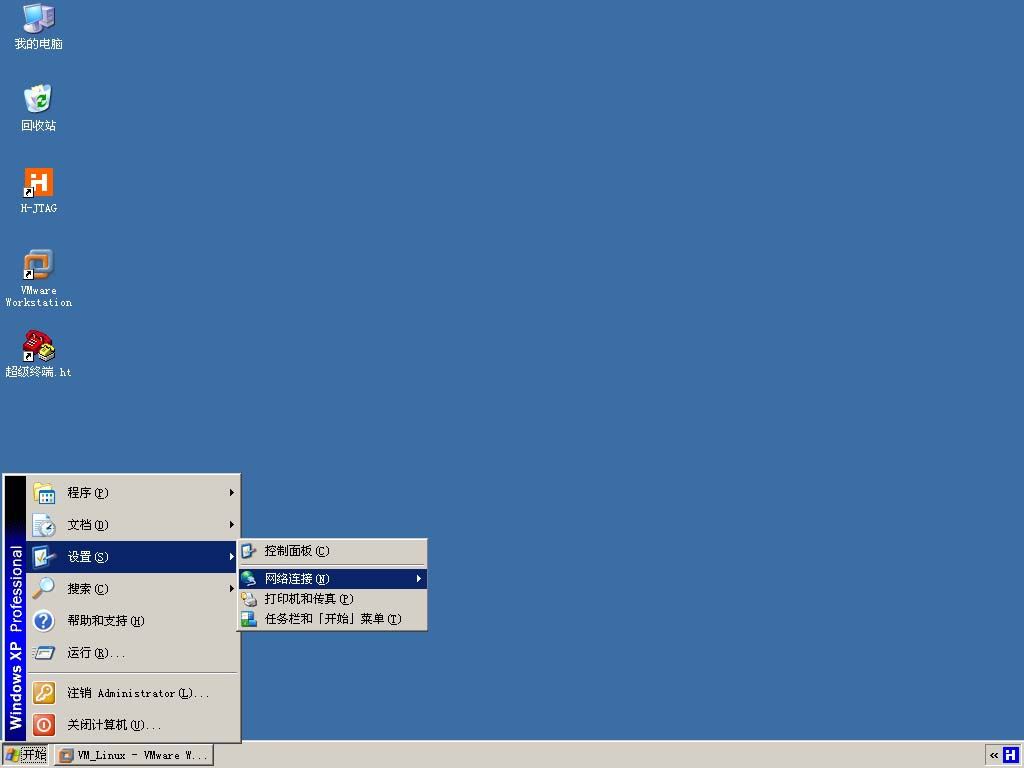Screen dimensions: 1024x768
Task: Click the 文档 documents icon in Start menu
Action: pos(44,525)
